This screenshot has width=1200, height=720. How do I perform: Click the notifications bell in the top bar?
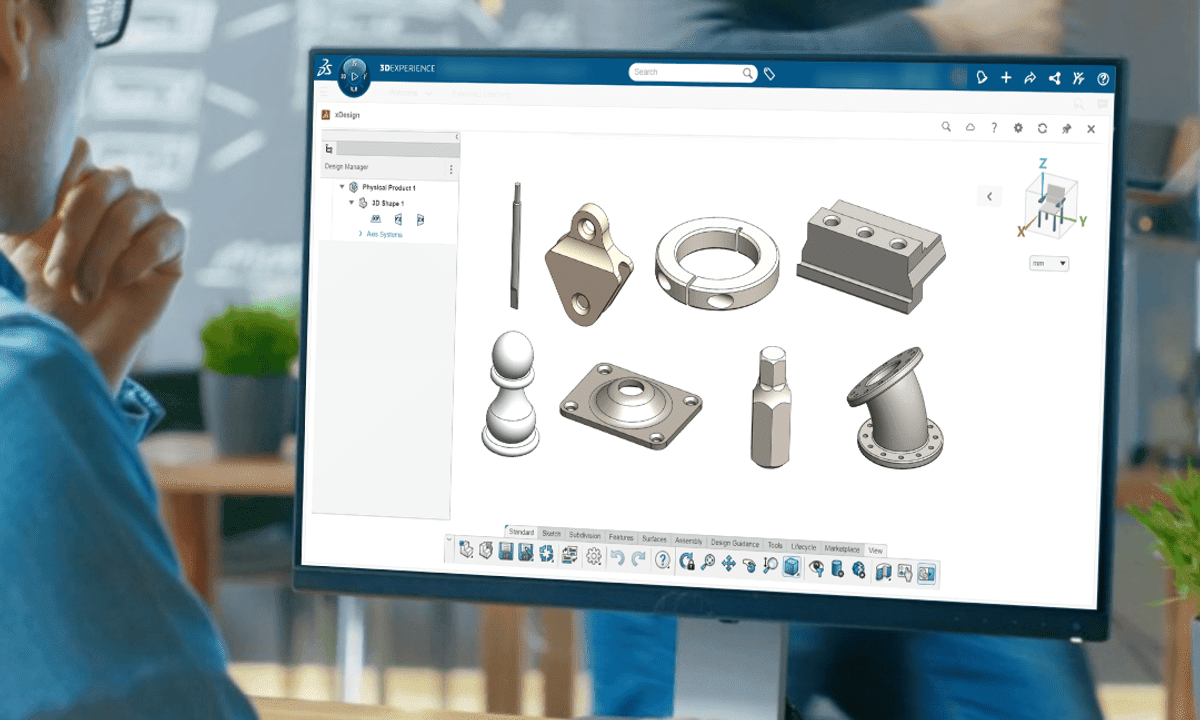point(981,76)
